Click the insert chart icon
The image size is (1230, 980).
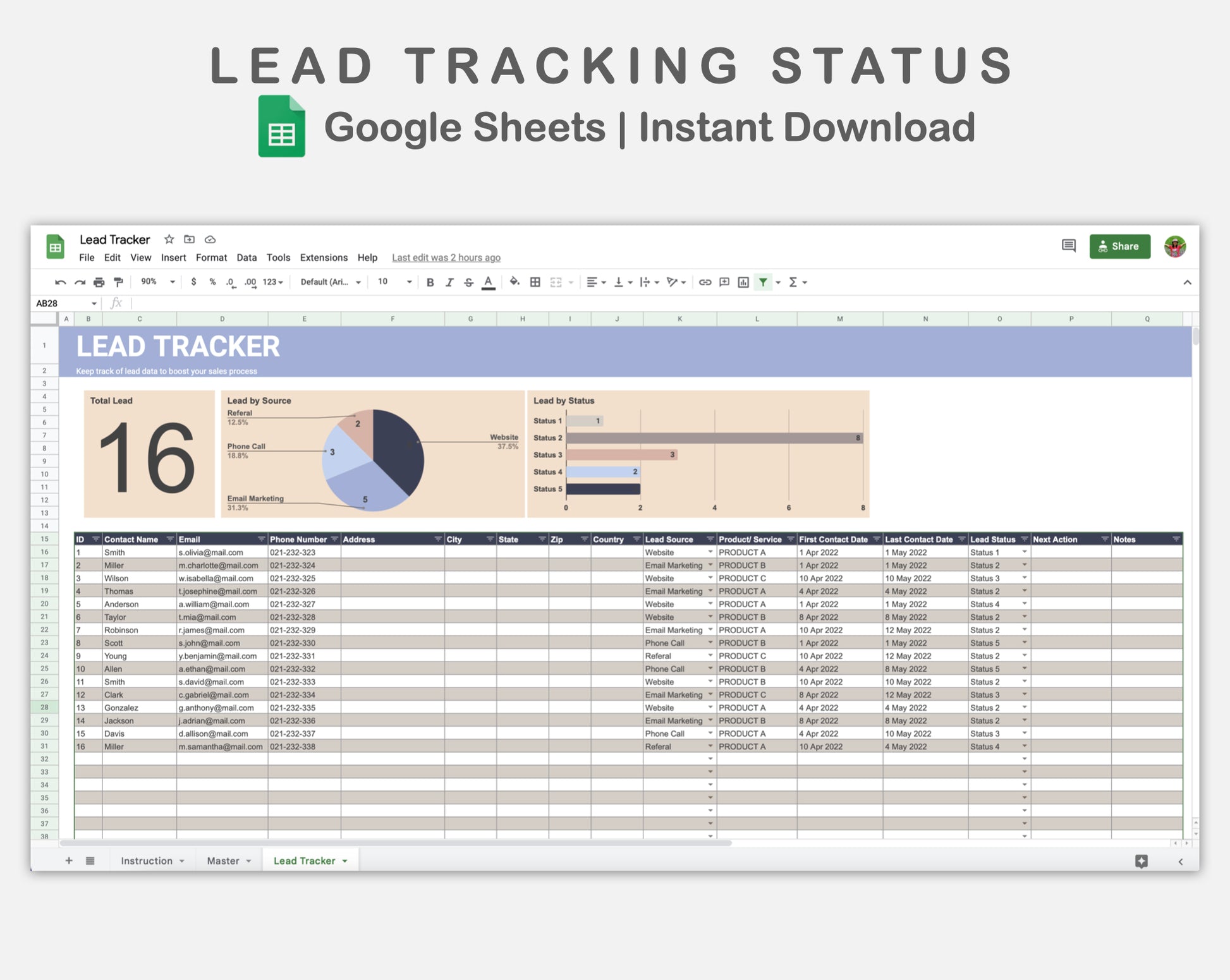743,282
